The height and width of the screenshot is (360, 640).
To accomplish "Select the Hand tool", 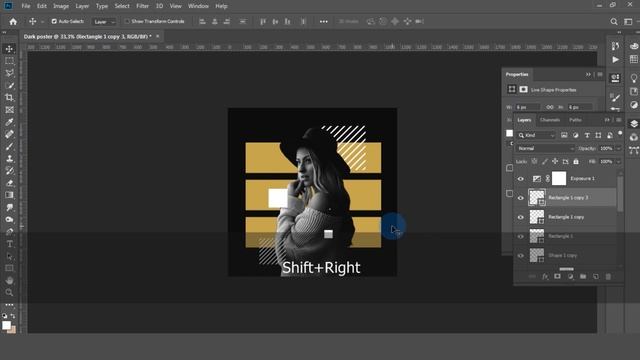I will (x=9, y=280).
